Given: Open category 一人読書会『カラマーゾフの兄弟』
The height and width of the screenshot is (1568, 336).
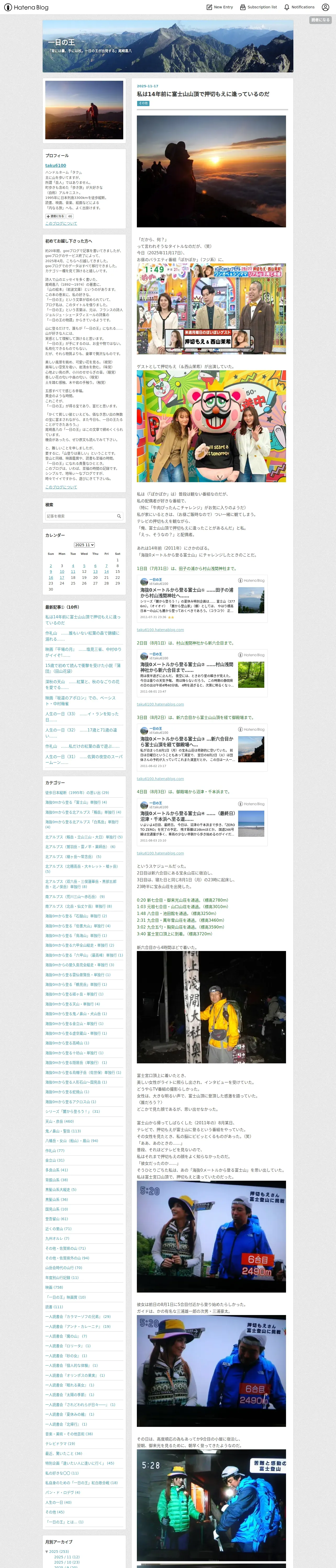Looking at the screenshot, I should tap(78, 1317).
